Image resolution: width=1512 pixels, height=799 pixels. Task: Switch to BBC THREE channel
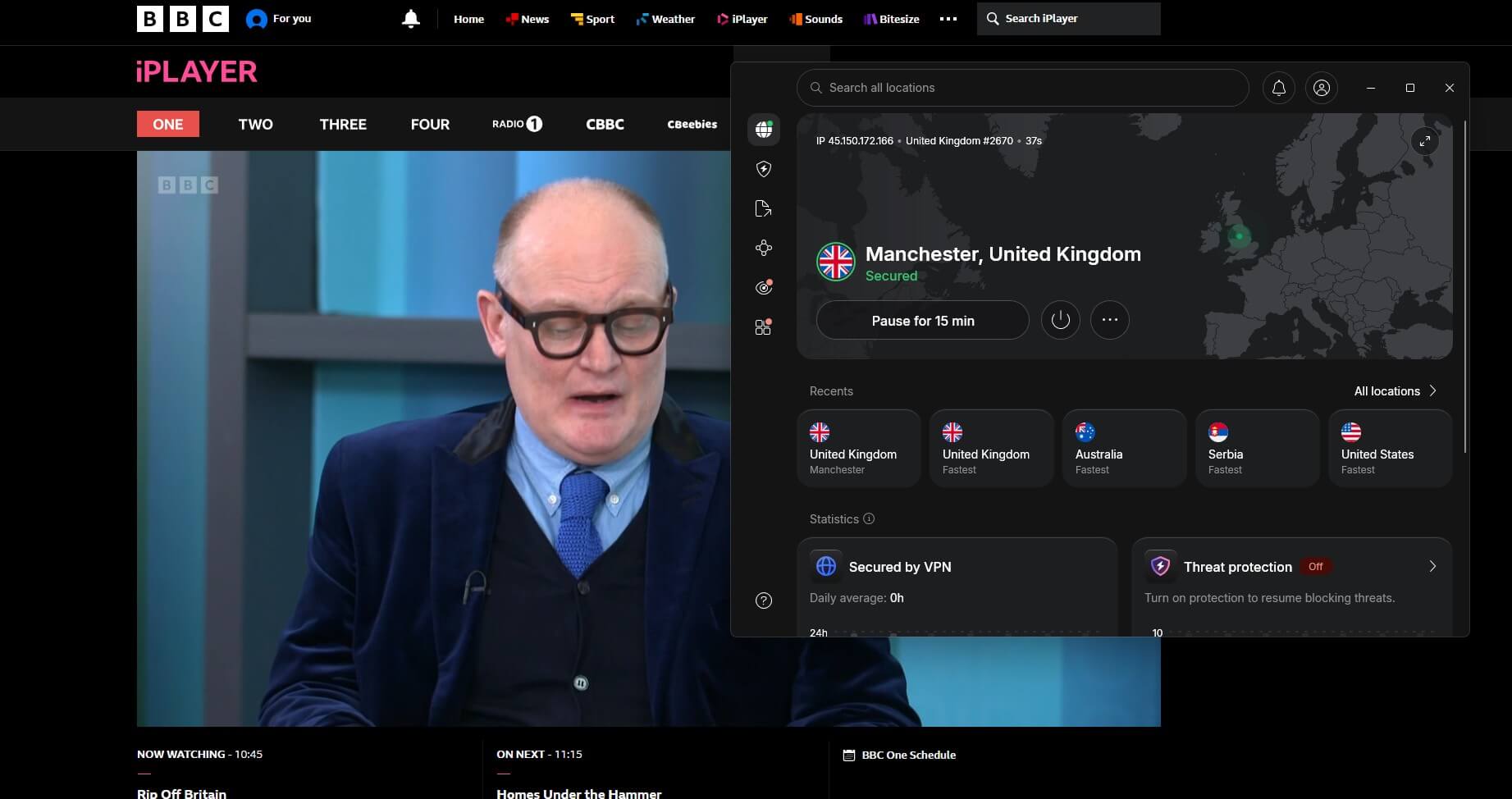343,124
